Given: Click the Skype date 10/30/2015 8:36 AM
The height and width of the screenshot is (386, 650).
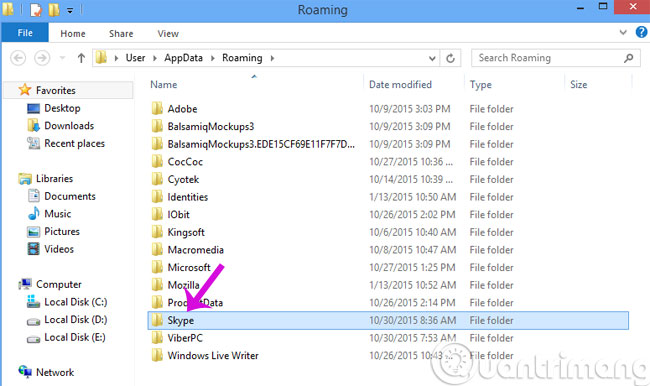Looking at the screenshot, I should point(412,320).
